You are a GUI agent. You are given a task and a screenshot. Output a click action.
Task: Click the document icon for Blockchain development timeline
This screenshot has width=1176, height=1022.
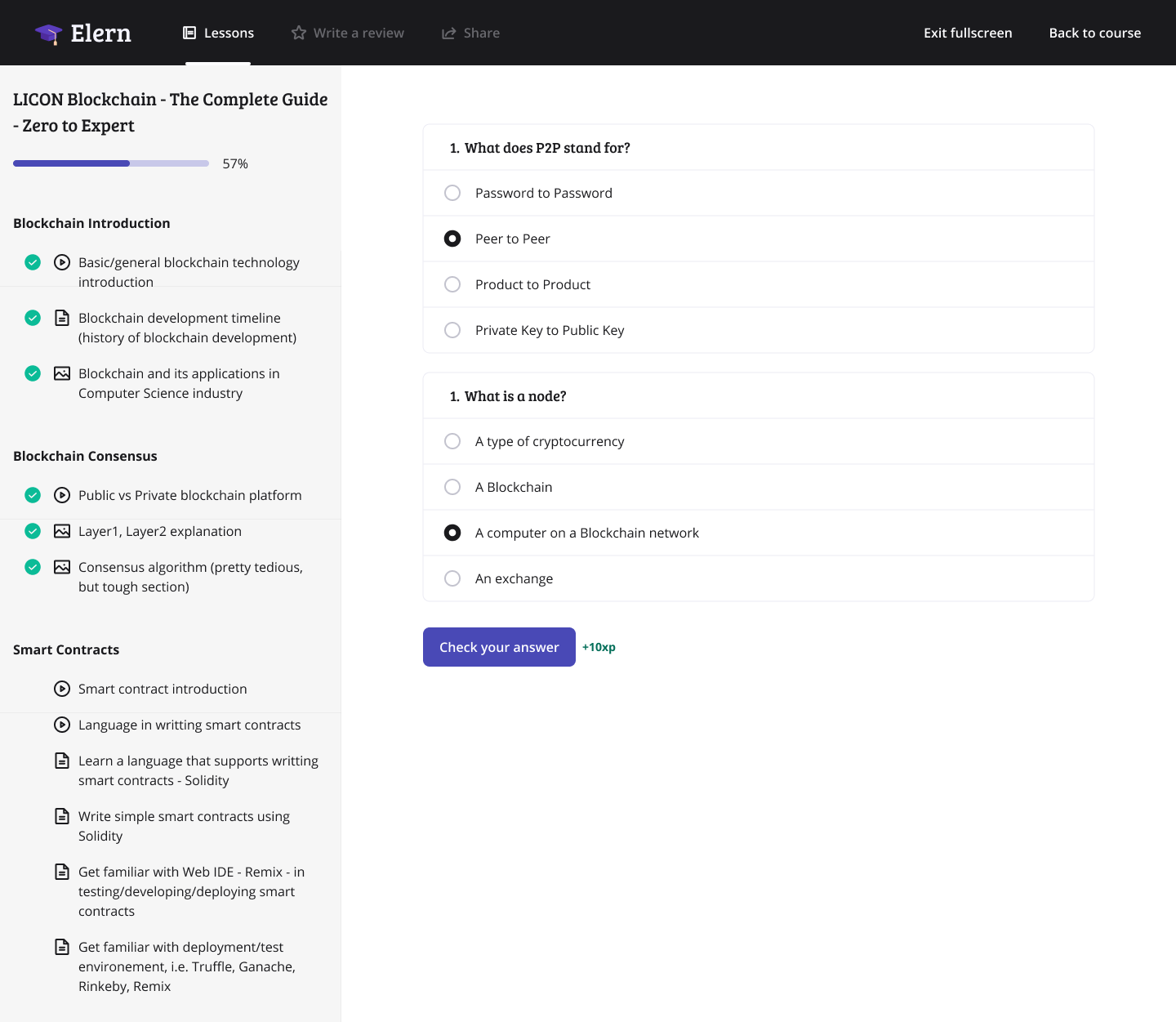pos(62,318)
